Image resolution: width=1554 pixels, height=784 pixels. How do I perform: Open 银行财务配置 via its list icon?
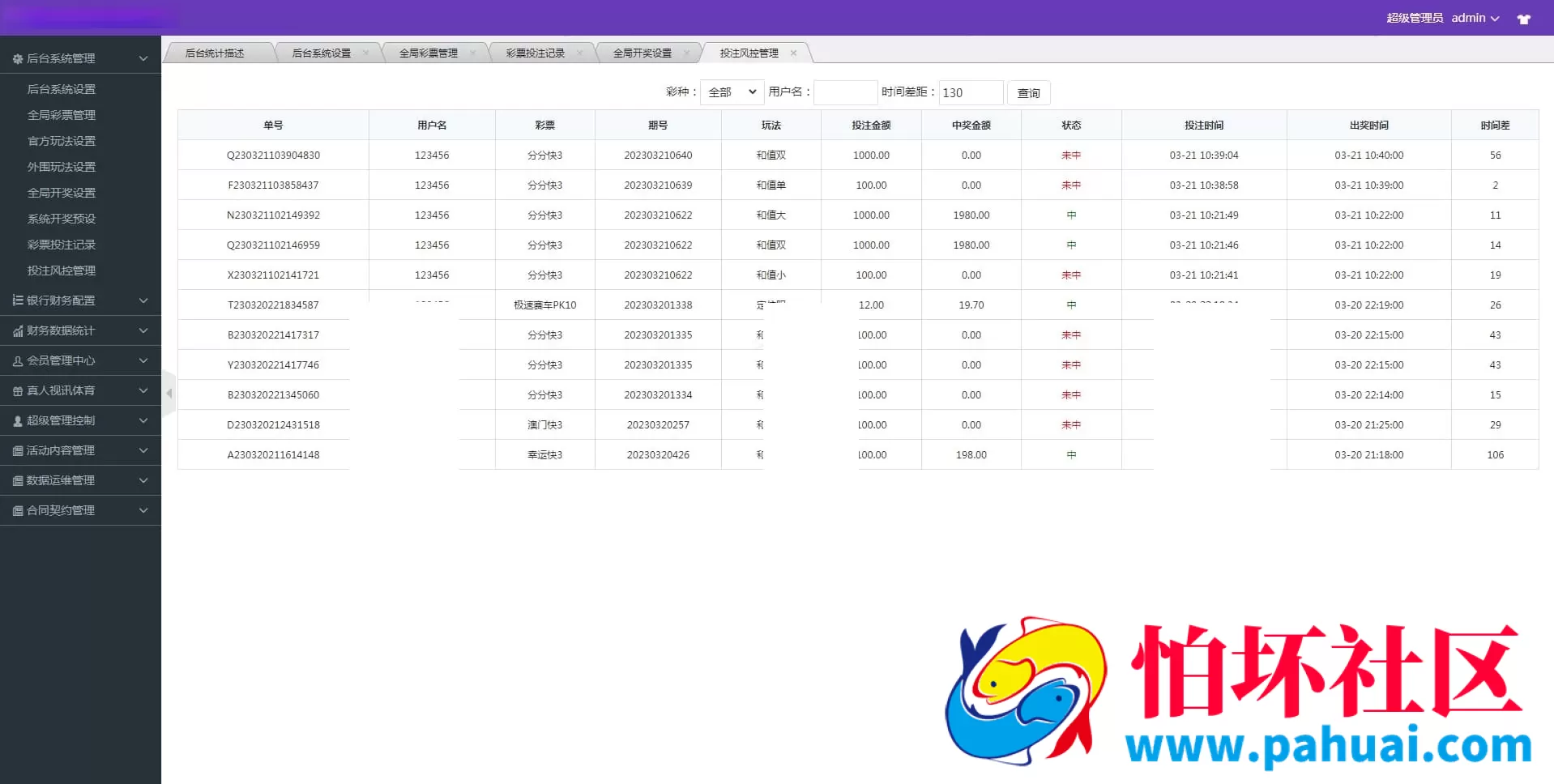(16, 300)
